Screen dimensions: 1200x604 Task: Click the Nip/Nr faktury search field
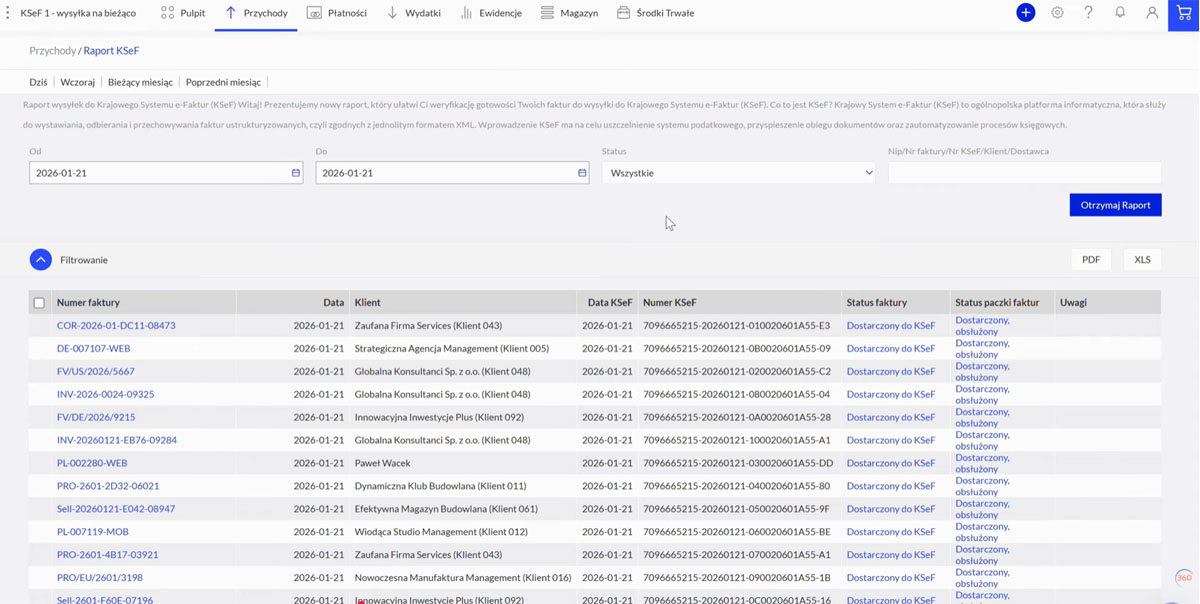1024,173
